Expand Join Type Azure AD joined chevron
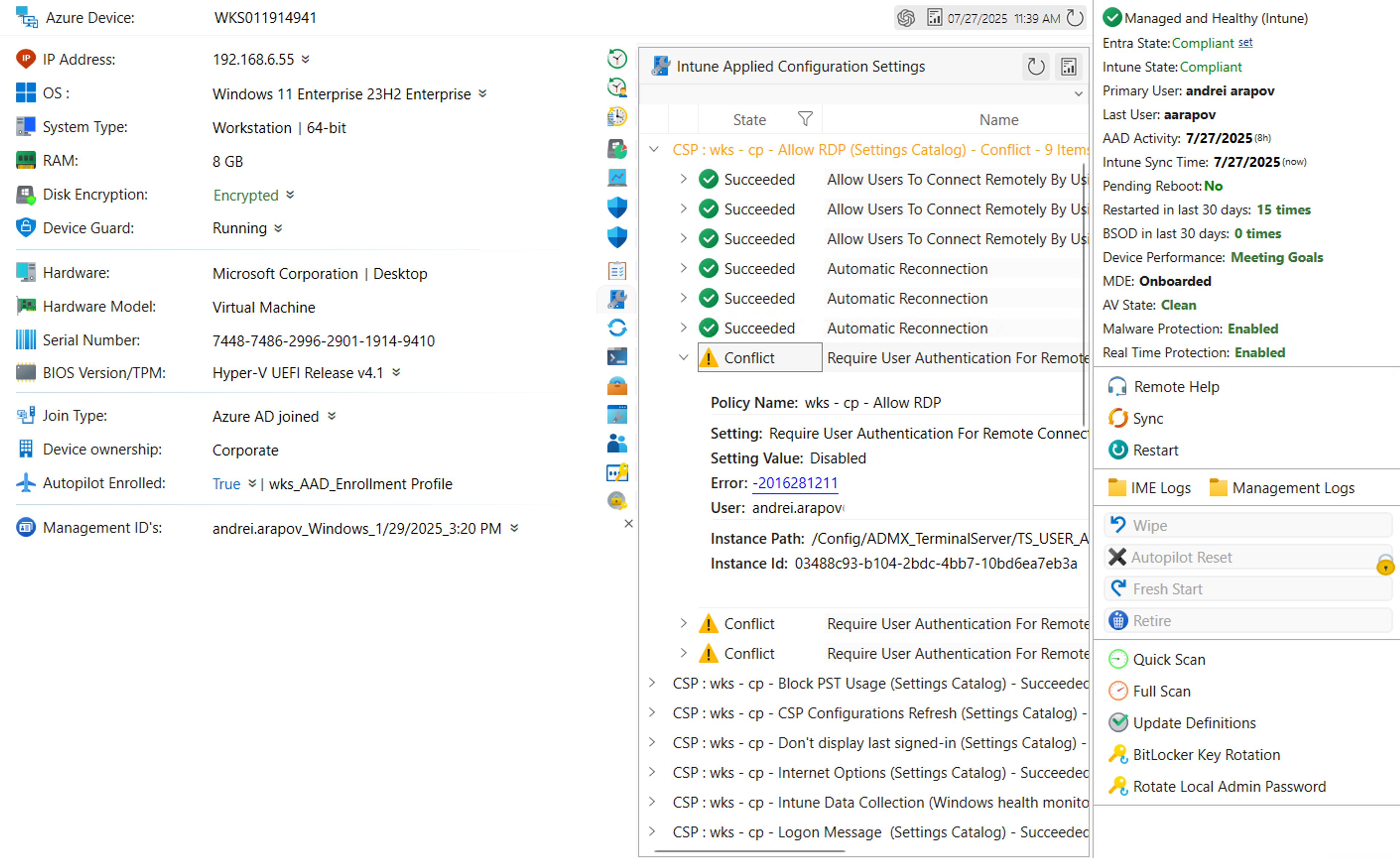1400x858 pixels. point(332,417)
